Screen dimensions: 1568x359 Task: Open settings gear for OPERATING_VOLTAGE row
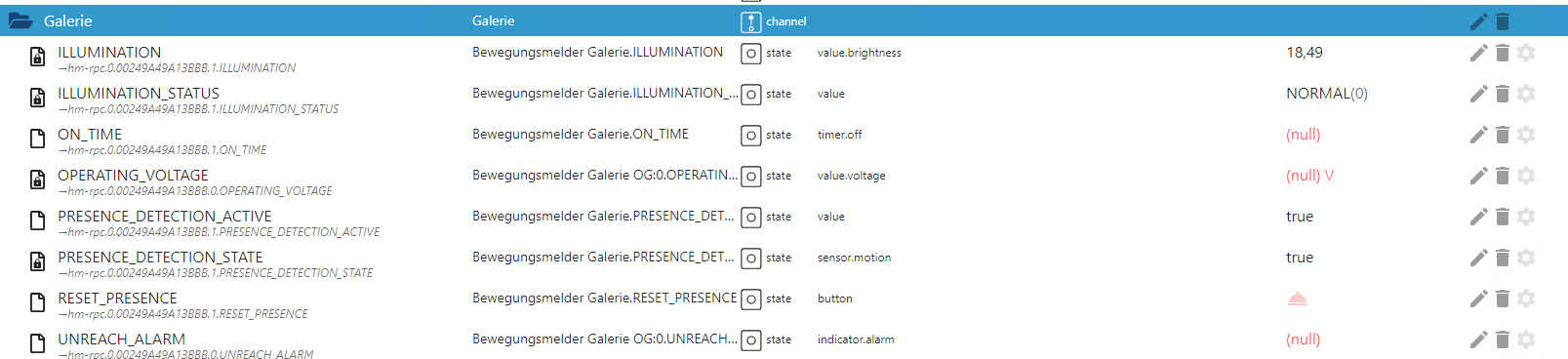pyautogui.click(x=1526, y=176)
